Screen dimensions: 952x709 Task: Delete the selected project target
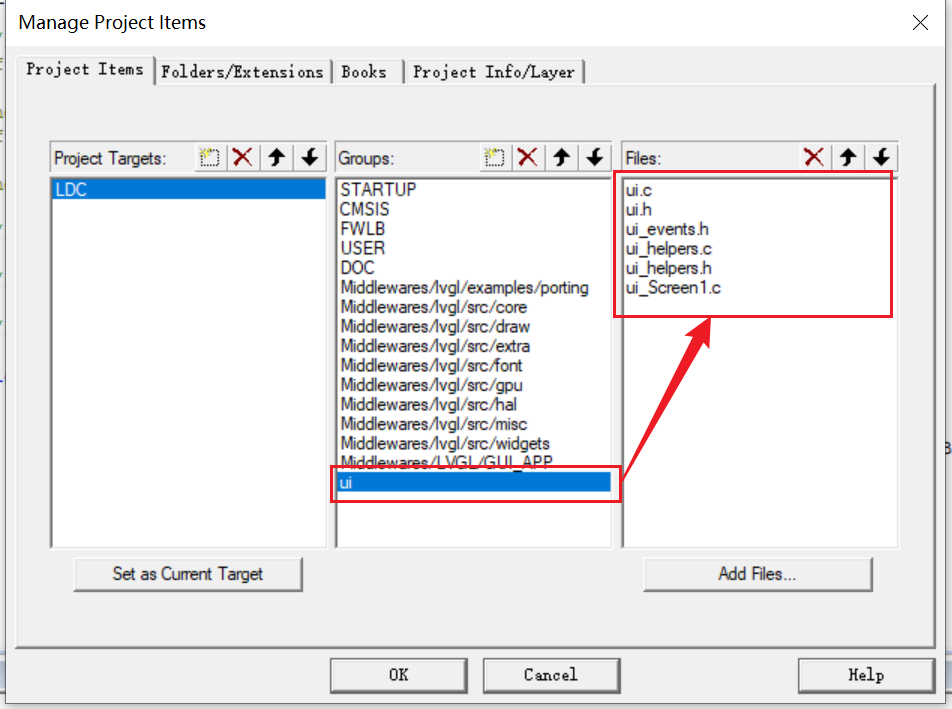(x=242, y=157)
